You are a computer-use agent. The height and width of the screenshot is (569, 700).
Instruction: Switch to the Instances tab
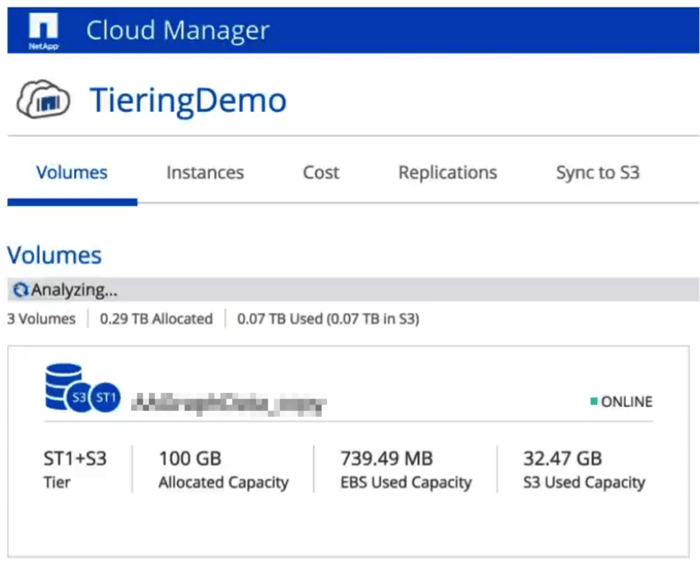coord(204,173)
